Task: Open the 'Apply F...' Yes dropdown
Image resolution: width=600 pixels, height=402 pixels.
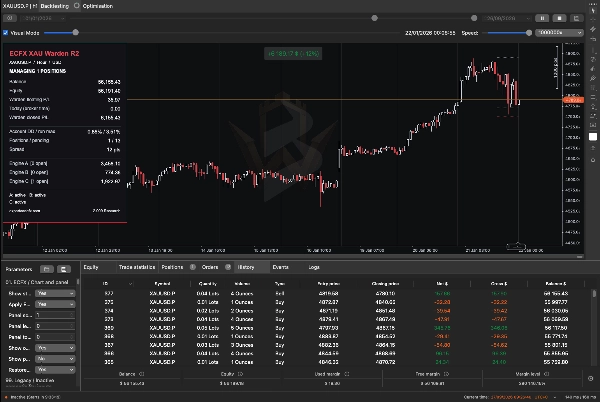Action: 55,304
